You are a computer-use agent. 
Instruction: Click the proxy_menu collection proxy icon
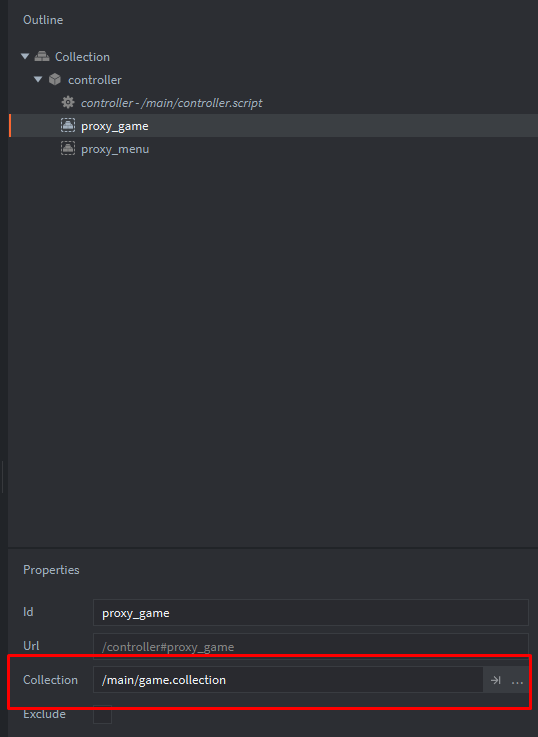(x=68, y=148)
